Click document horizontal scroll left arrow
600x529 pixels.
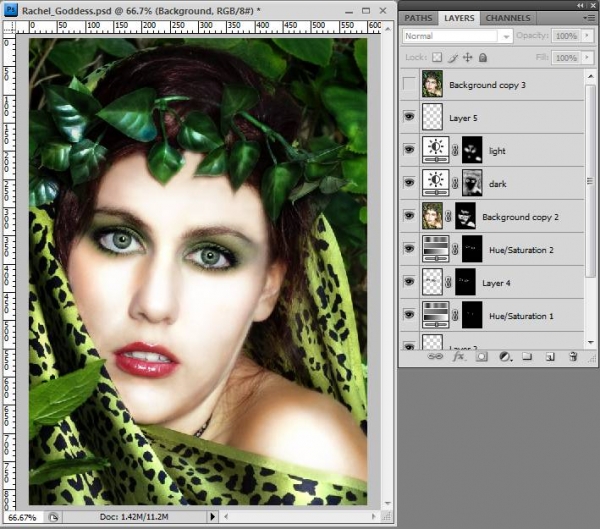(226, 517)
